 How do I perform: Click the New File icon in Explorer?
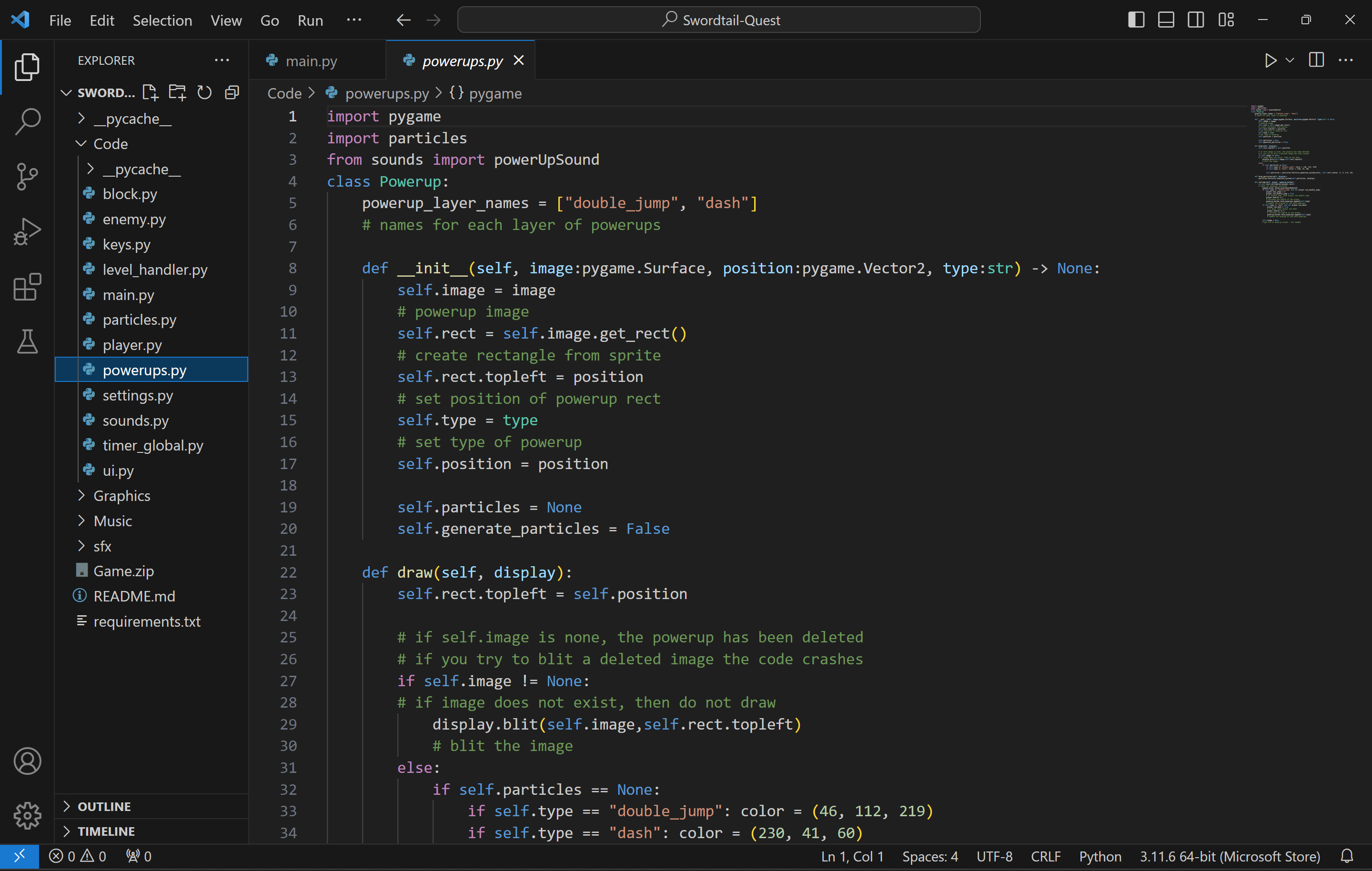pyautogui.click(x=150, y=92)
